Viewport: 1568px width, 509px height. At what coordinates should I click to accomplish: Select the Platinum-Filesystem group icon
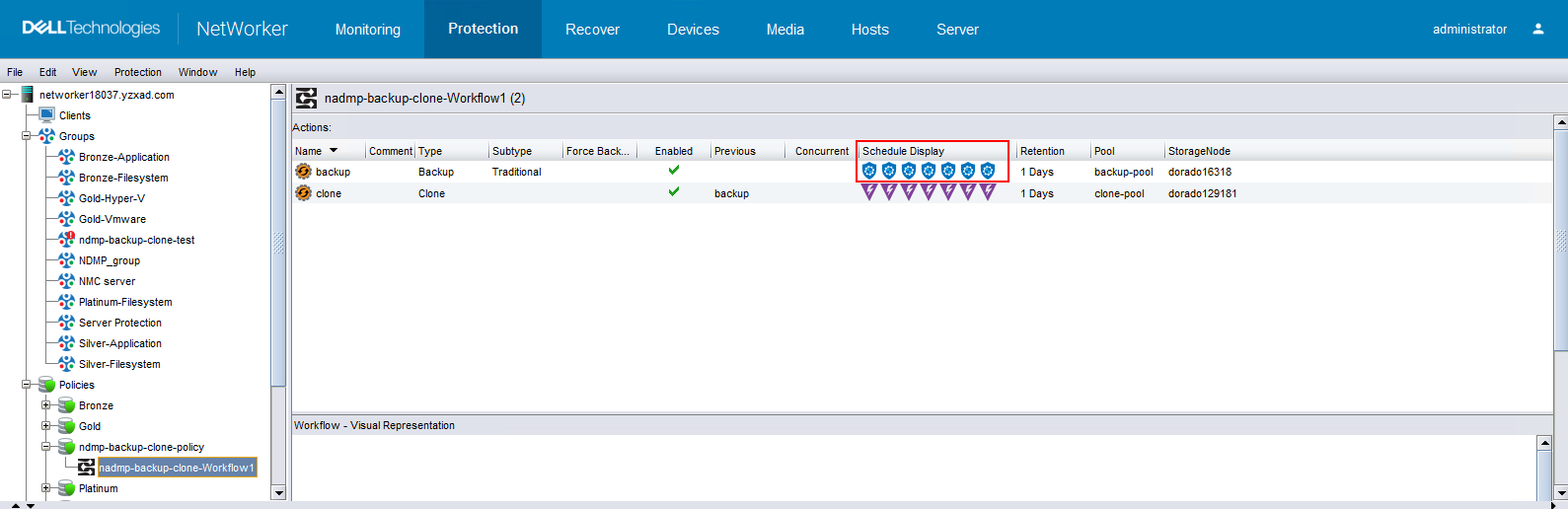66,302
